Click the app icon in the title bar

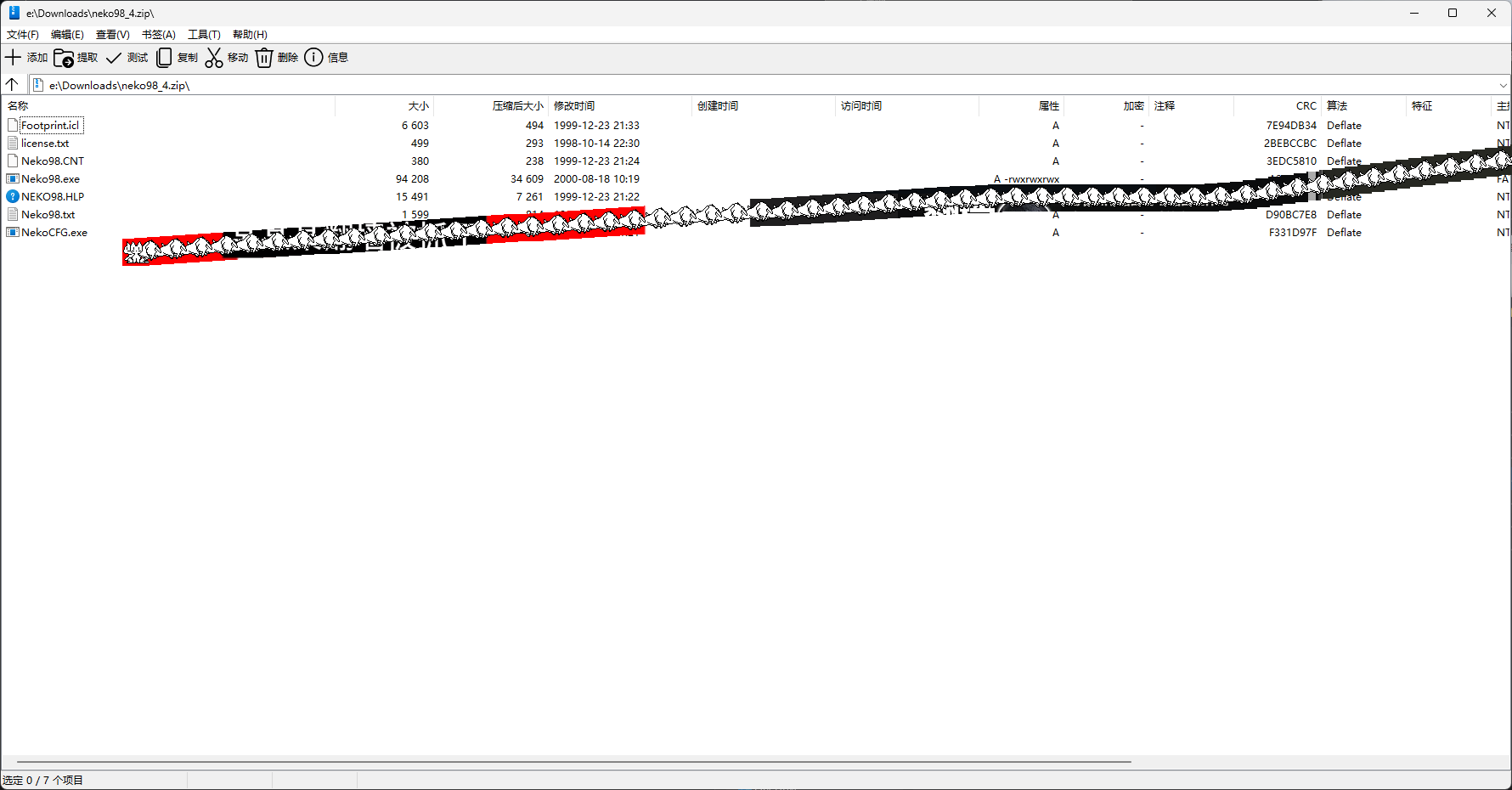coord(14,13)
